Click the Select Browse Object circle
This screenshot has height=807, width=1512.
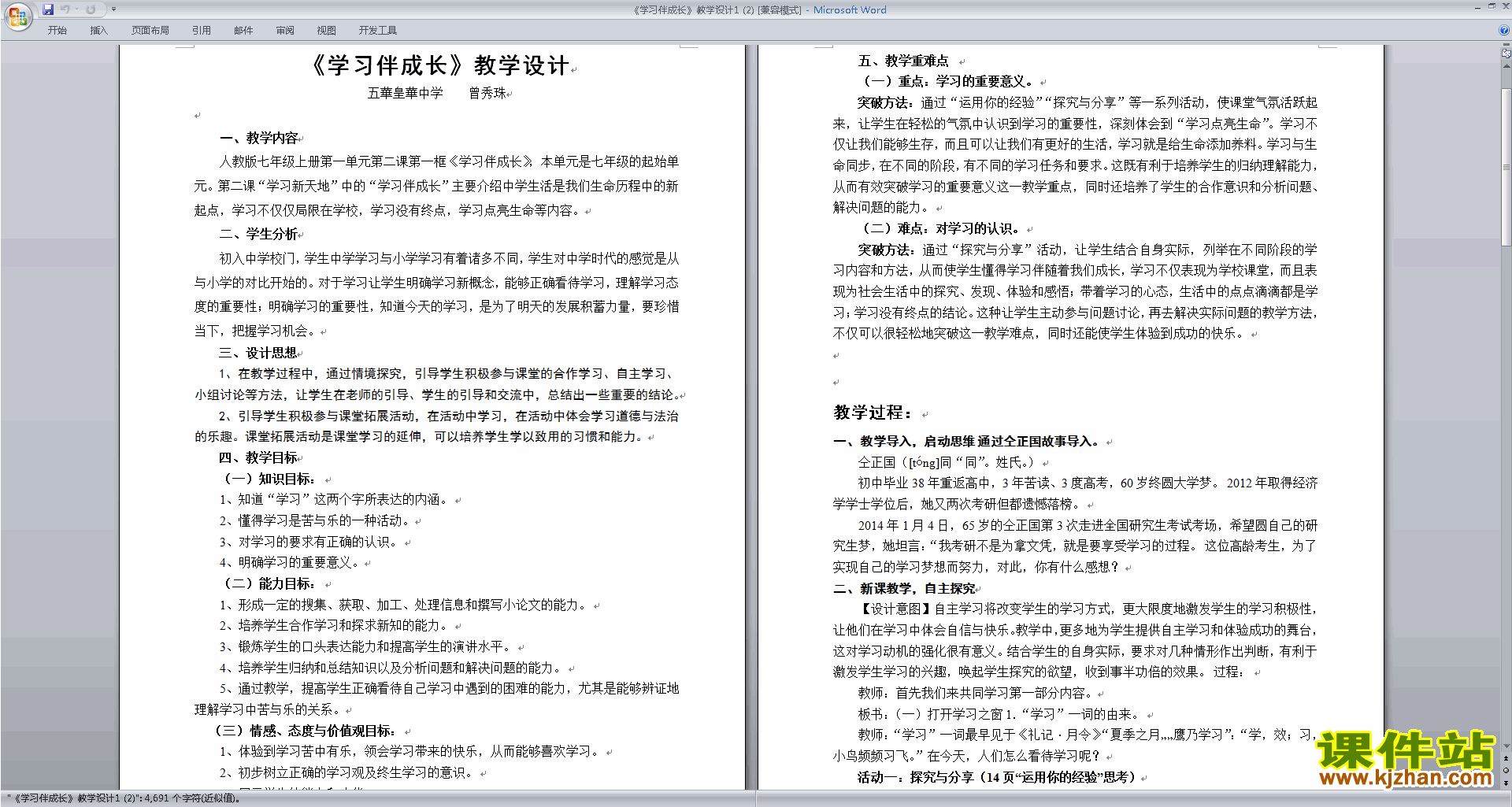coord(1506,770)
